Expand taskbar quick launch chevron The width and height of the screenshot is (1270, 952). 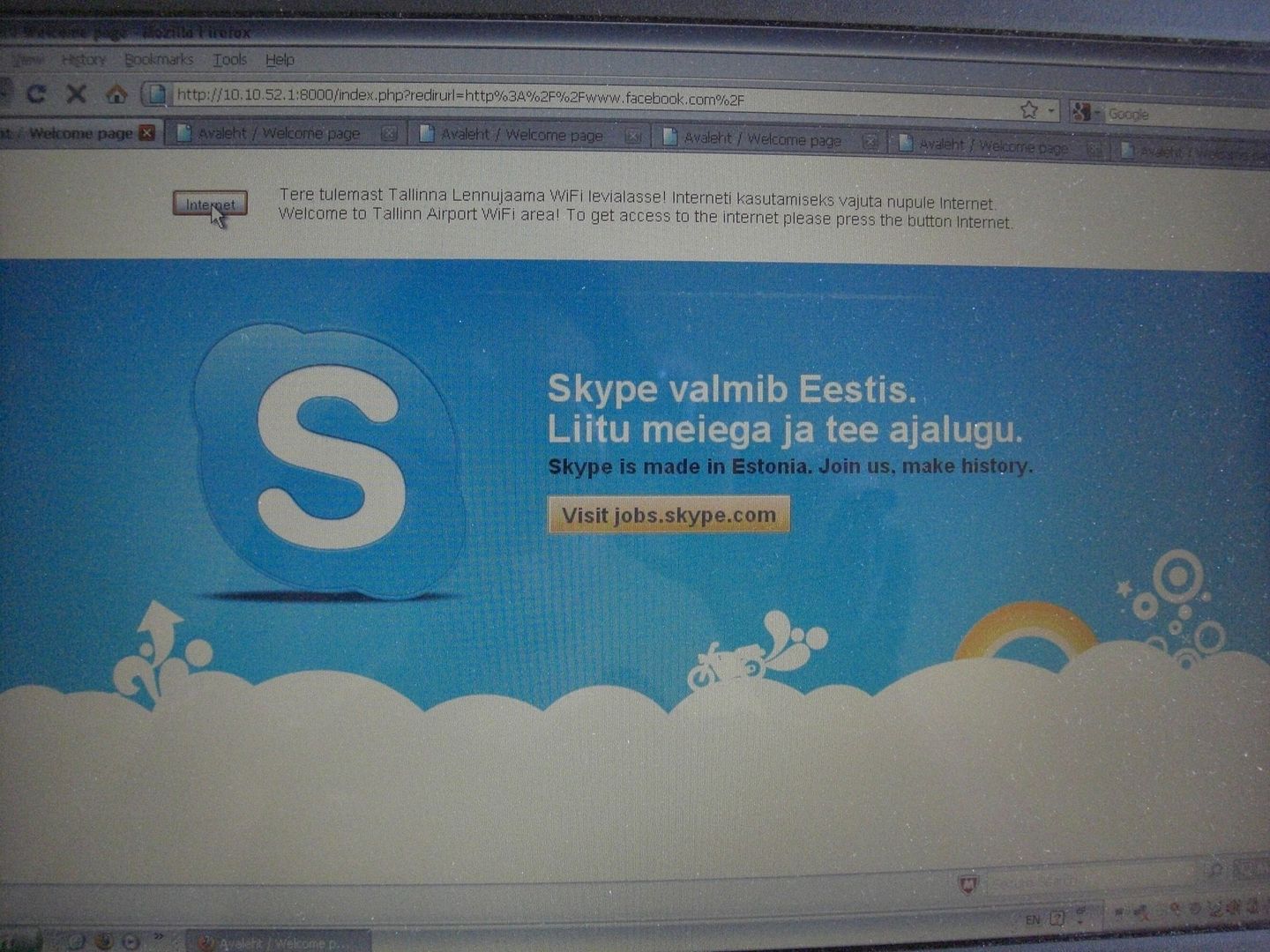click(159, 937)
